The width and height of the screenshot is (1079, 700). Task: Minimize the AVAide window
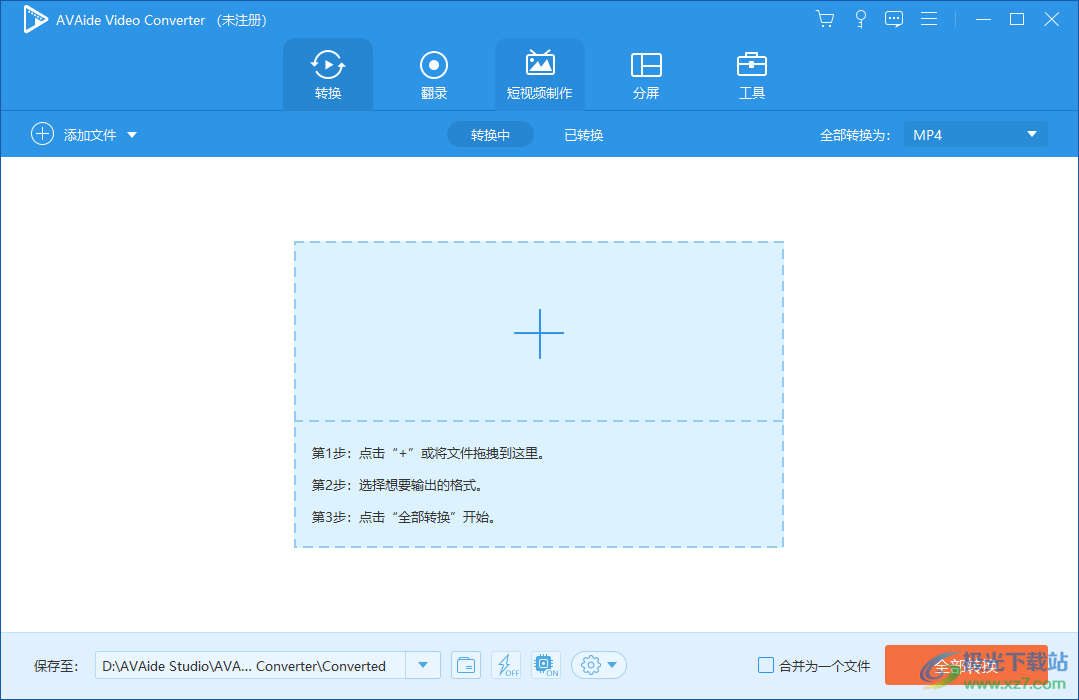[x=983, y=19]
